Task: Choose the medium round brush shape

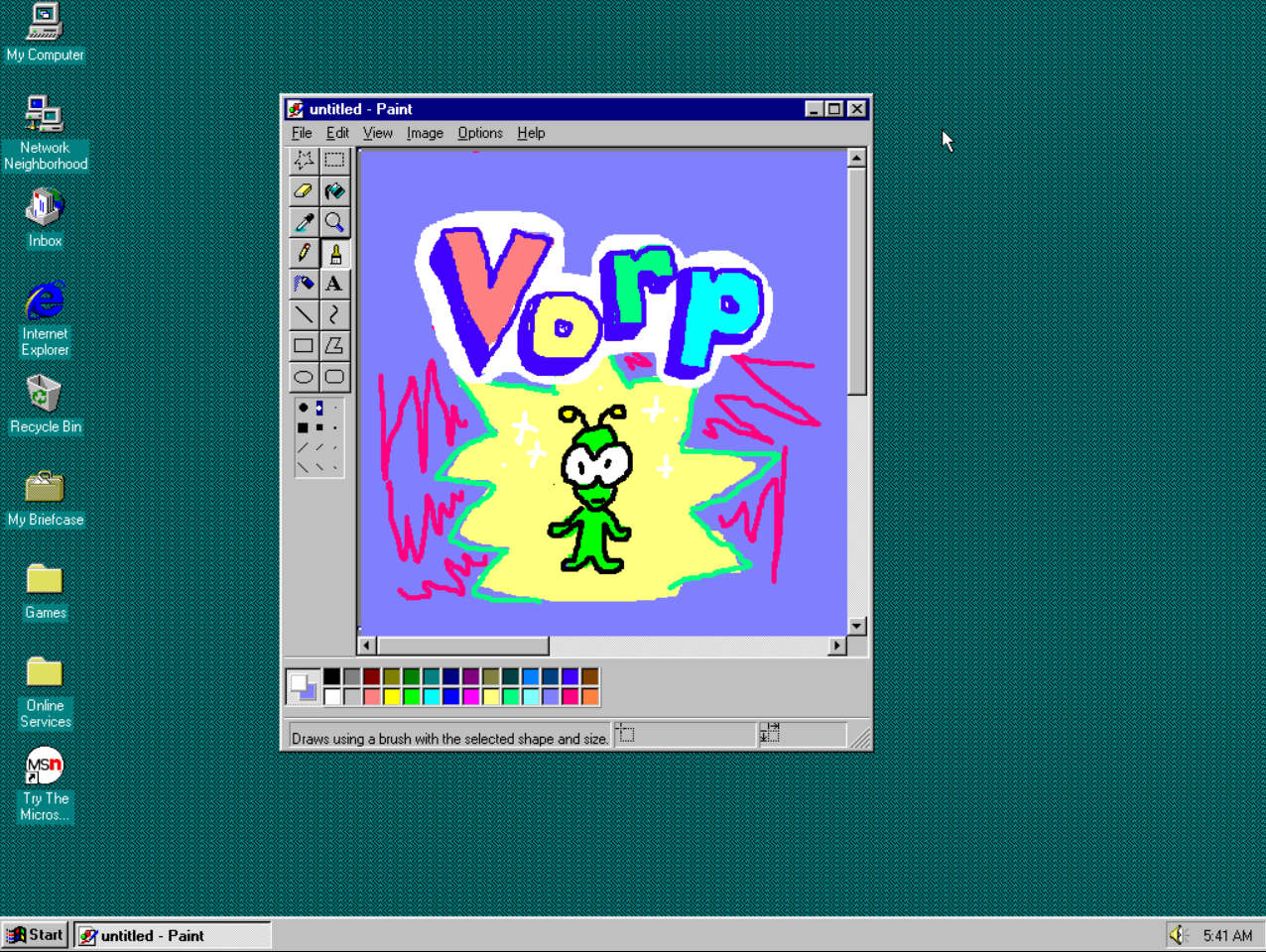Action: pyautogui.click(x=318, y=408)
